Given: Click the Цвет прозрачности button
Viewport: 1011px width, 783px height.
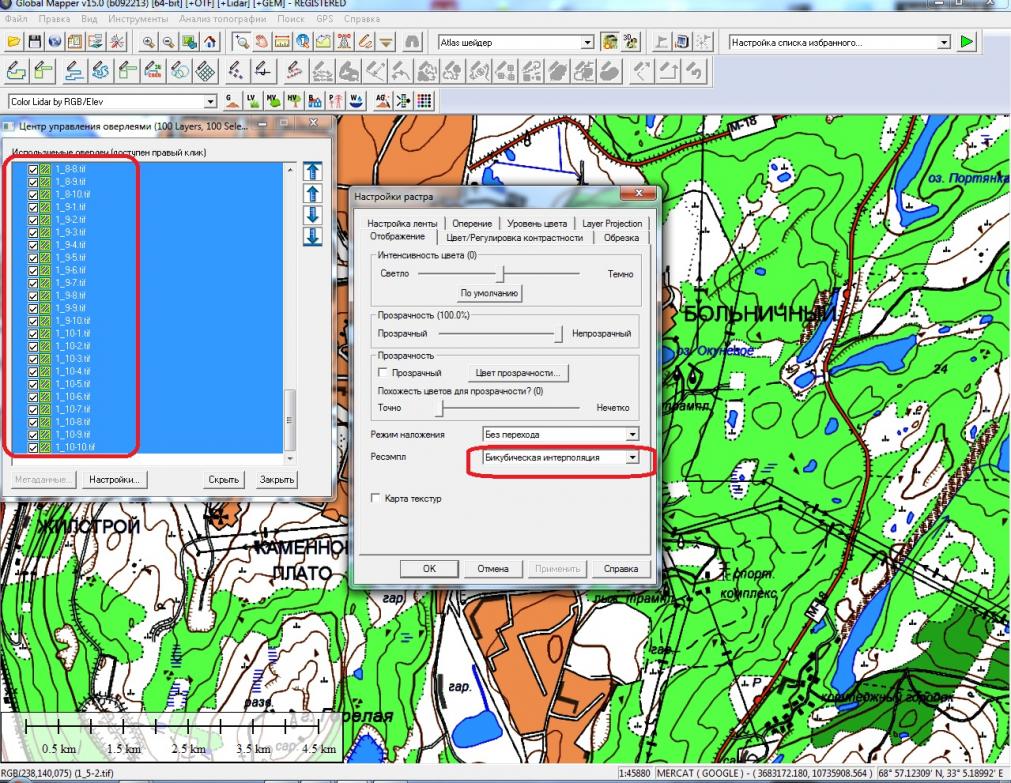Looking at the screenshot, I should [518, 373].
